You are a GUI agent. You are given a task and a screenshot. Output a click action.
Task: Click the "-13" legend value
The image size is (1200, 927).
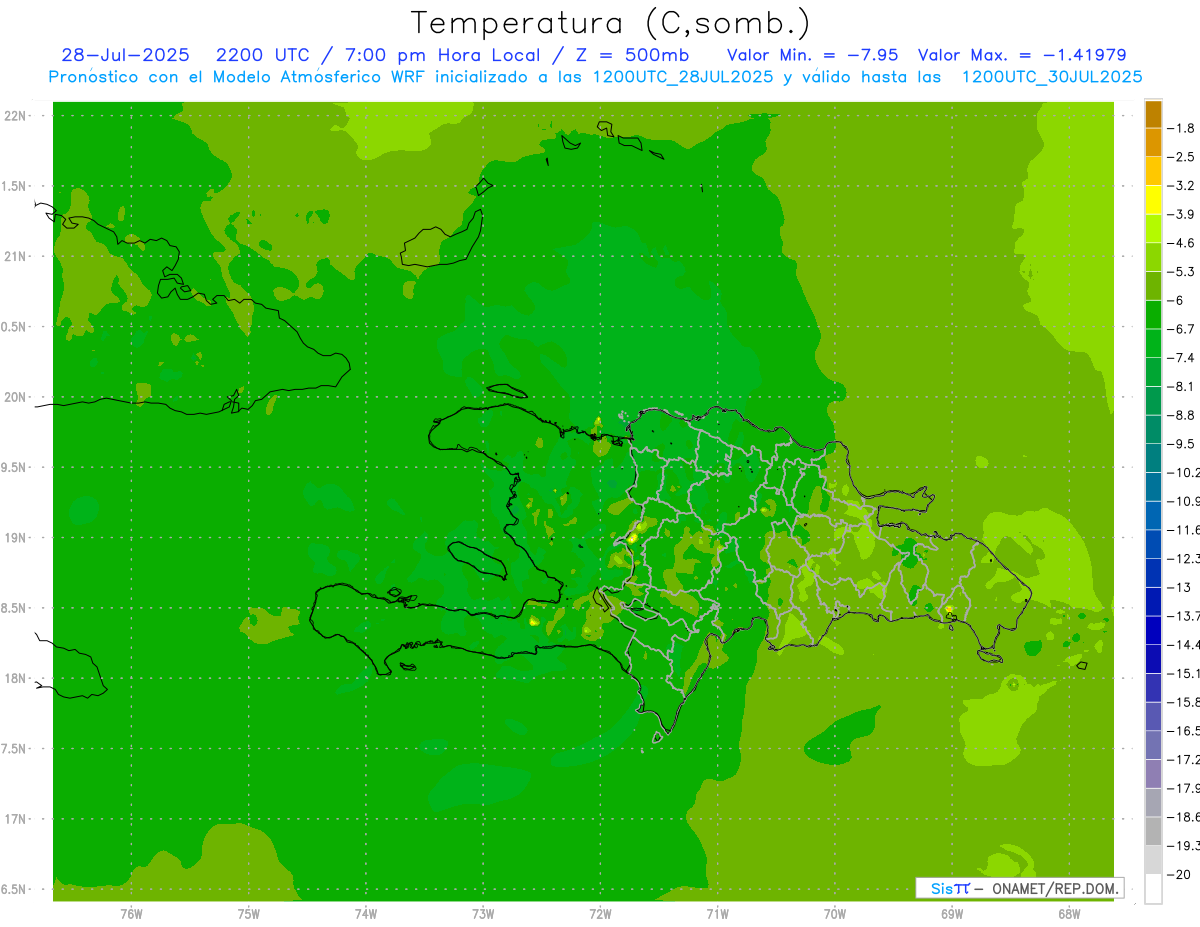coord(1179,587)
